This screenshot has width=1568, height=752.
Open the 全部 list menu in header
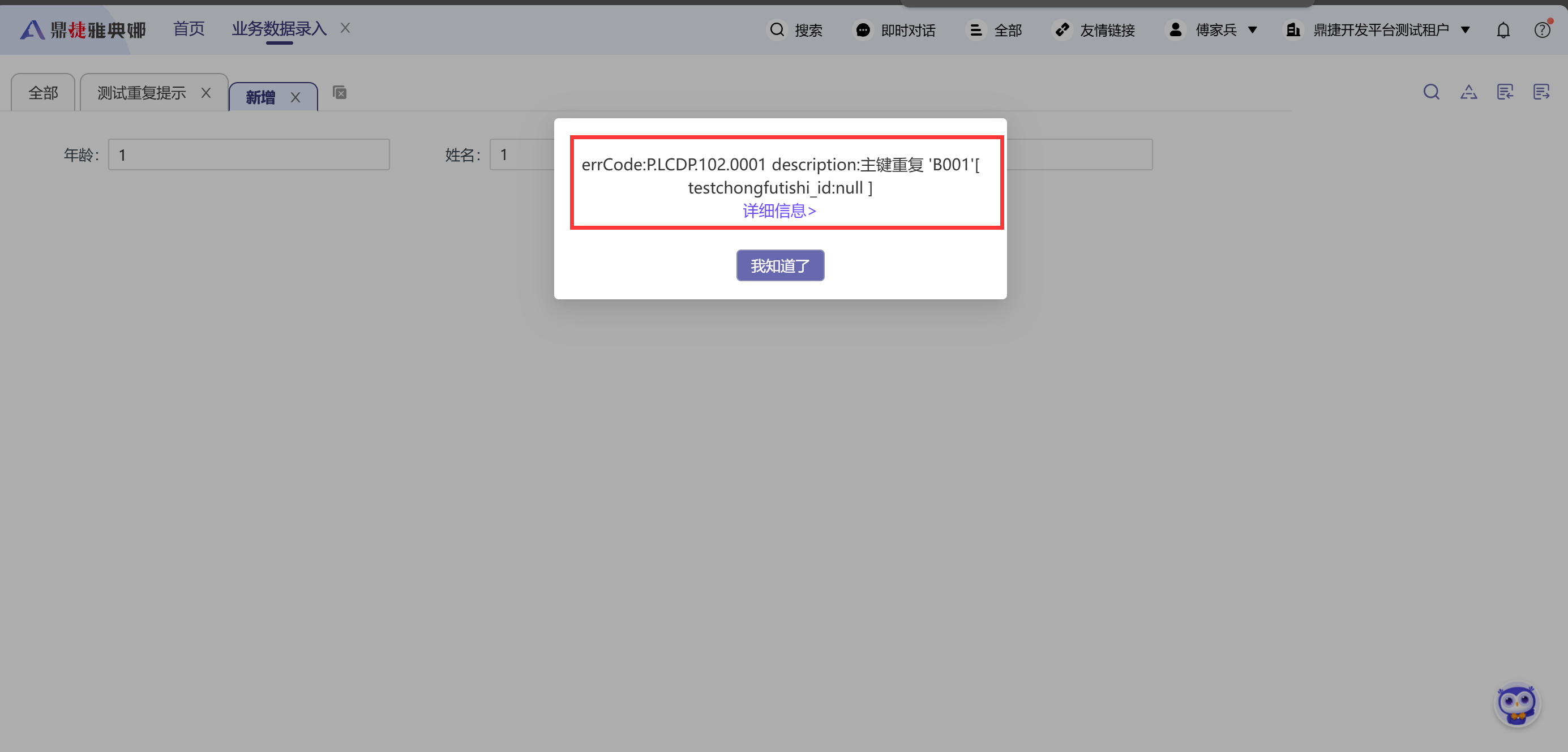(976, 30)
